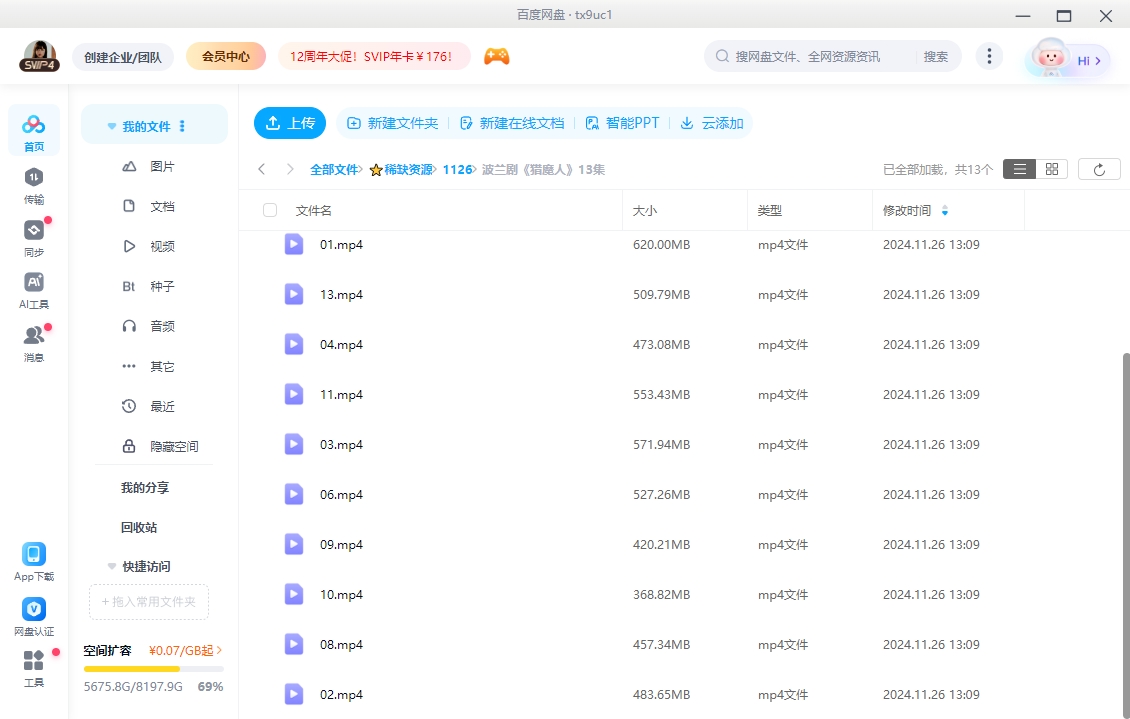This screenshot has height=719, width=1130.
Task: Open AI工具 in the left sidebar
Action: click(x=34, y=290)
